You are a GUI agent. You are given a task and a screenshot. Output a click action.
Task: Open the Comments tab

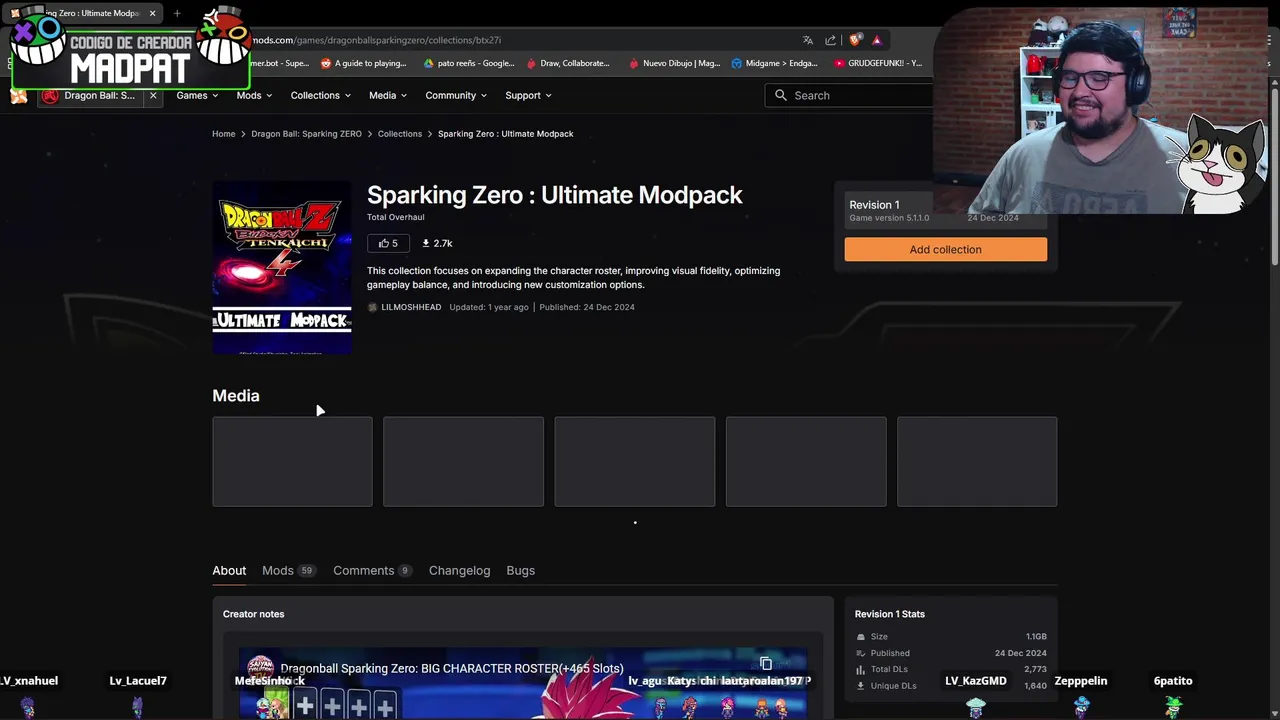tap(372, 570)
